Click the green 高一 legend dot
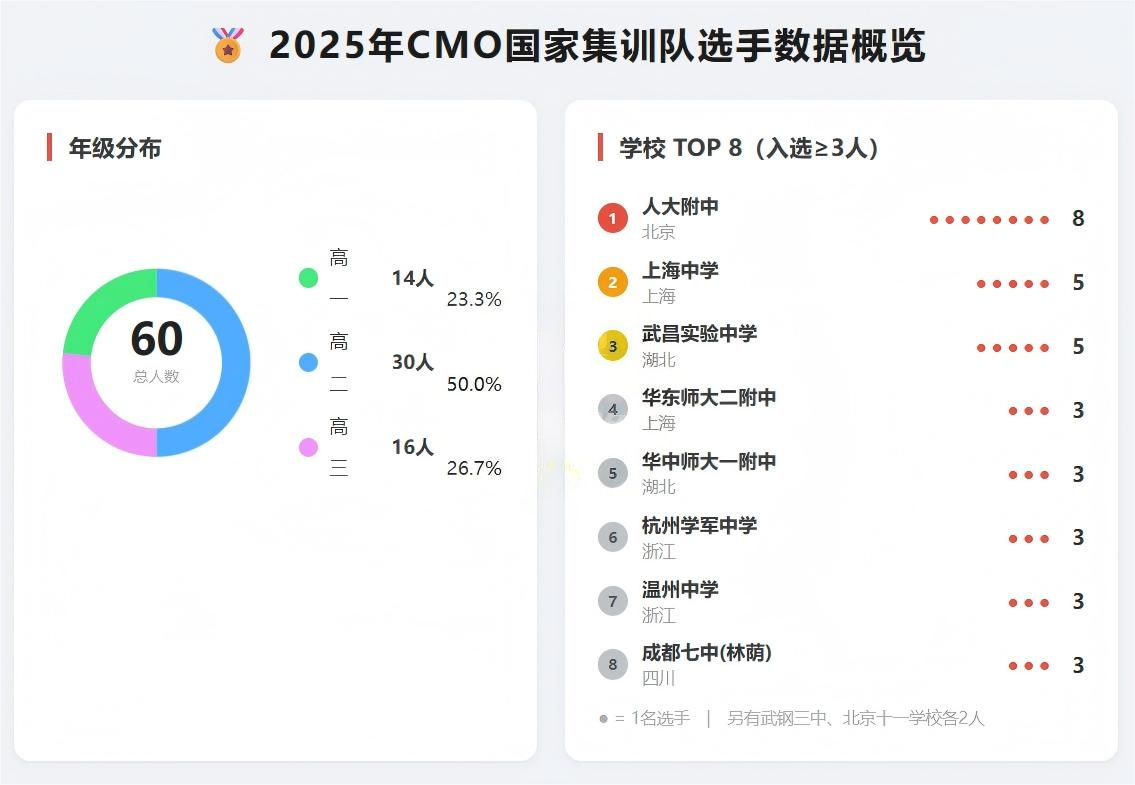Screen dimensions: 1135x785 308,278
